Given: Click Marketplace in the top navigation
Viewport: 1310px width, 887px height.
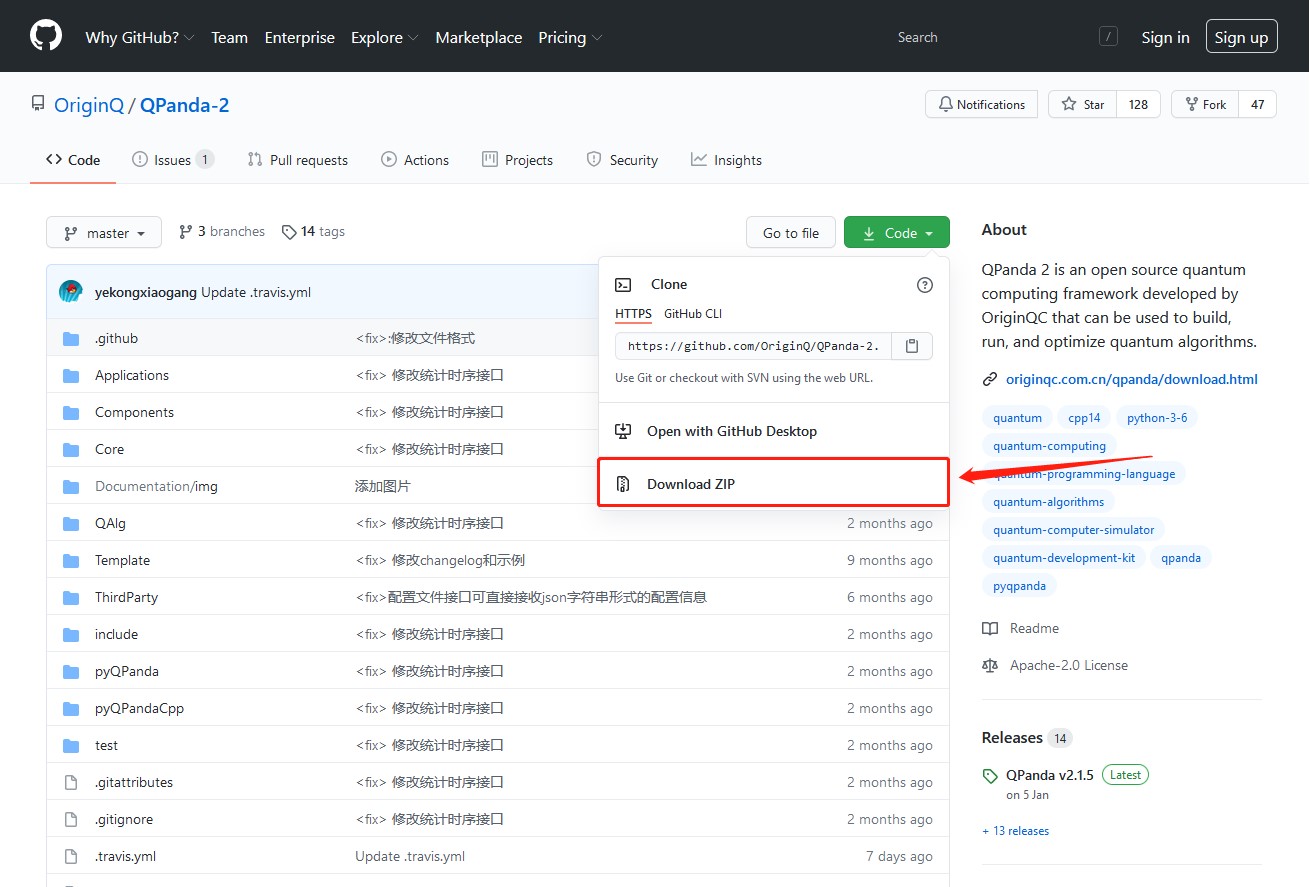Looking at the screenshot, I should coord(479,38).
